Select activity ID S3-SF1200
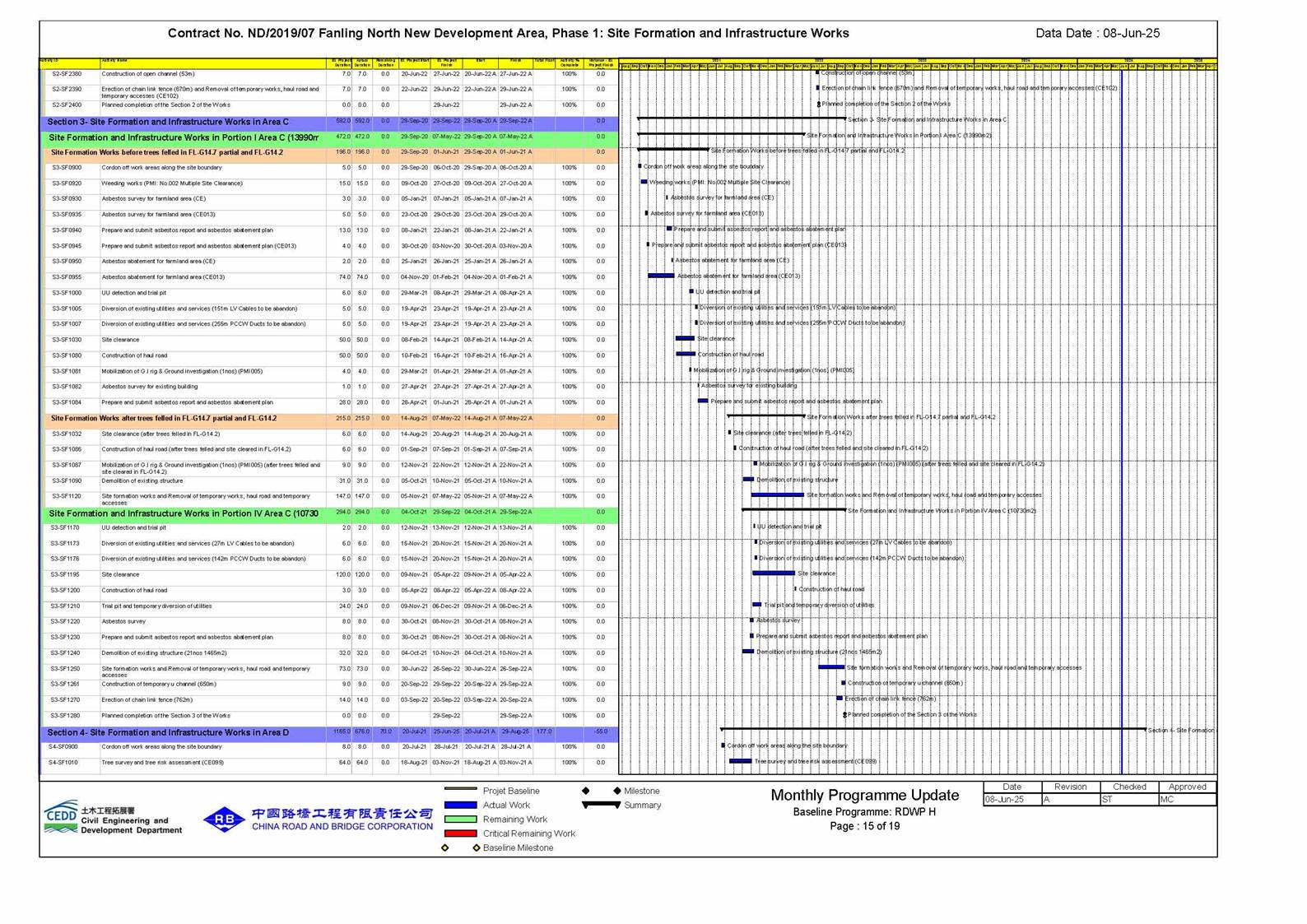 tap(65, 590)
